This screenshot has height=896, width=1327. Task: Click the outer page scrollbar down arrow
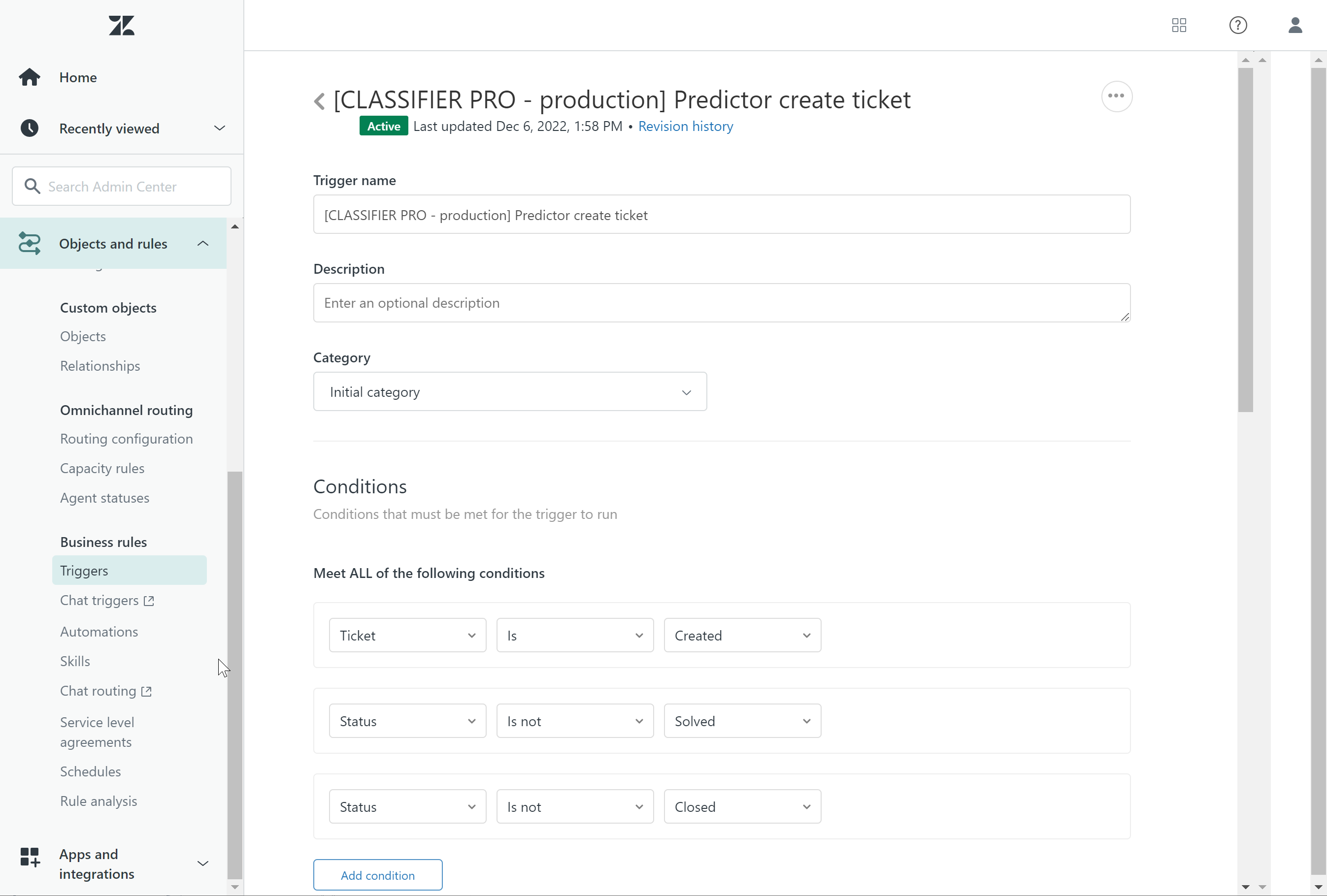pyautogui.click(x=1318, y=887)
